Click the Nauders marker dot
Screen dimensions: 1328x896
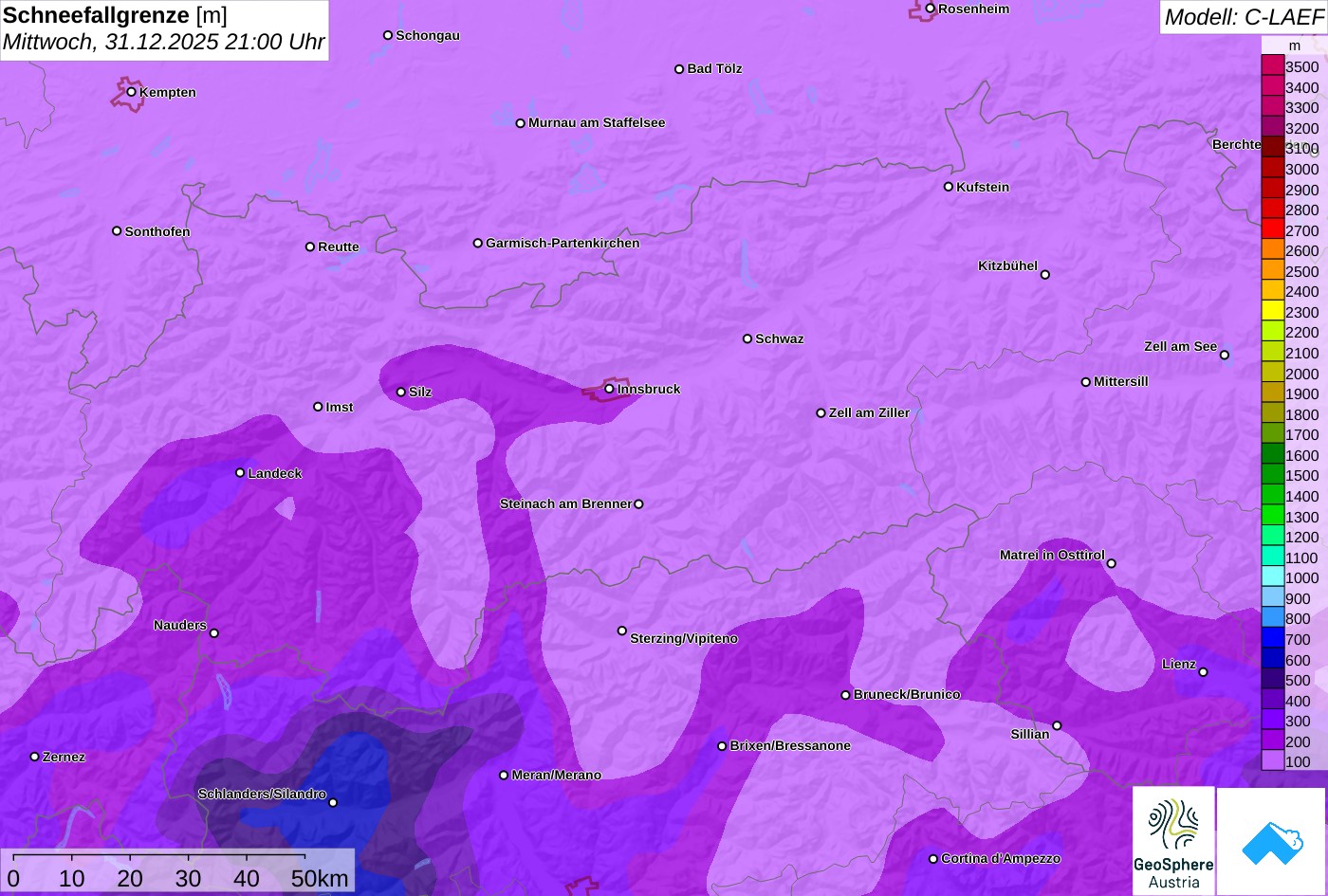coord(214,633)
